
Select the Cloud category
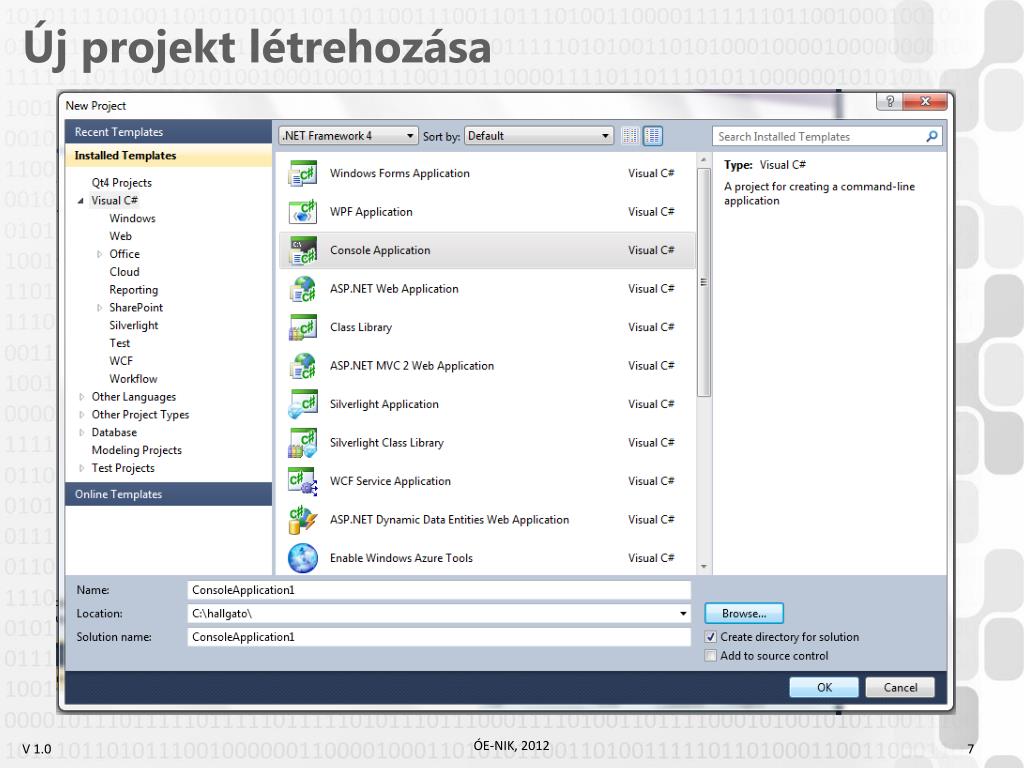pyautogui.click(x=124, y=272)
